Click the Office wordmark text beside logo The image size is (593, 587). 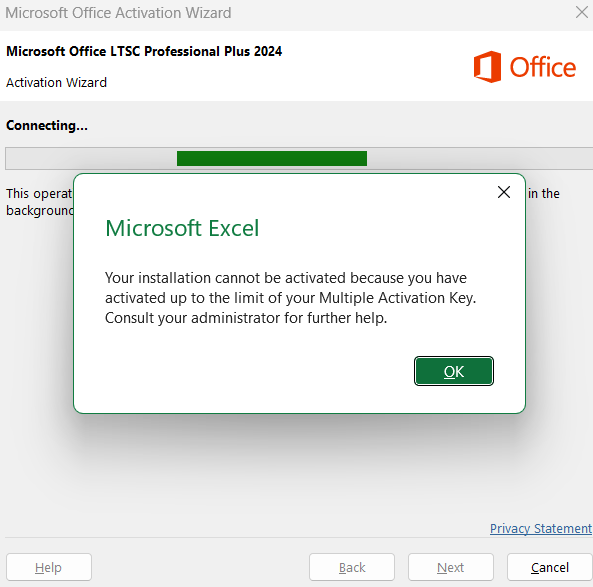(x=543, y=67)
